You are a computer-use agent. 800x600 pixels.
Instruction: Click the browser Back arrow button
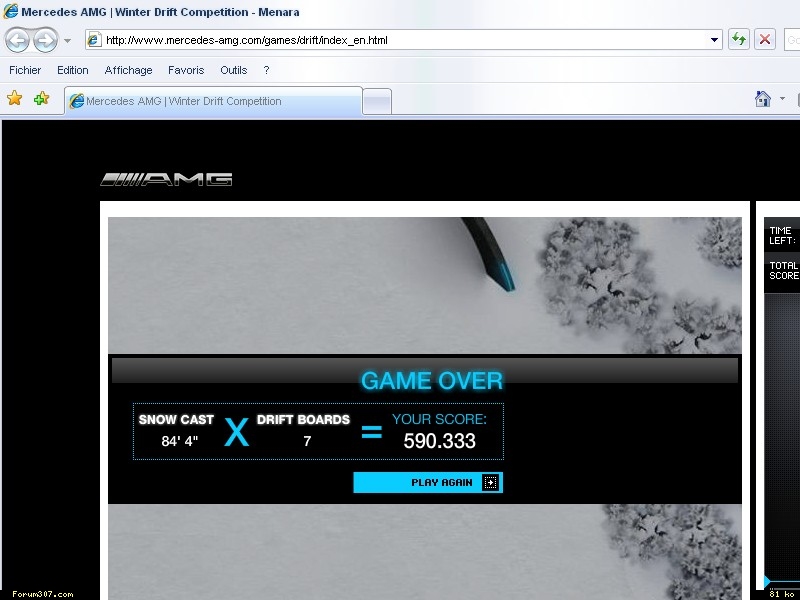tap(18, 40)
